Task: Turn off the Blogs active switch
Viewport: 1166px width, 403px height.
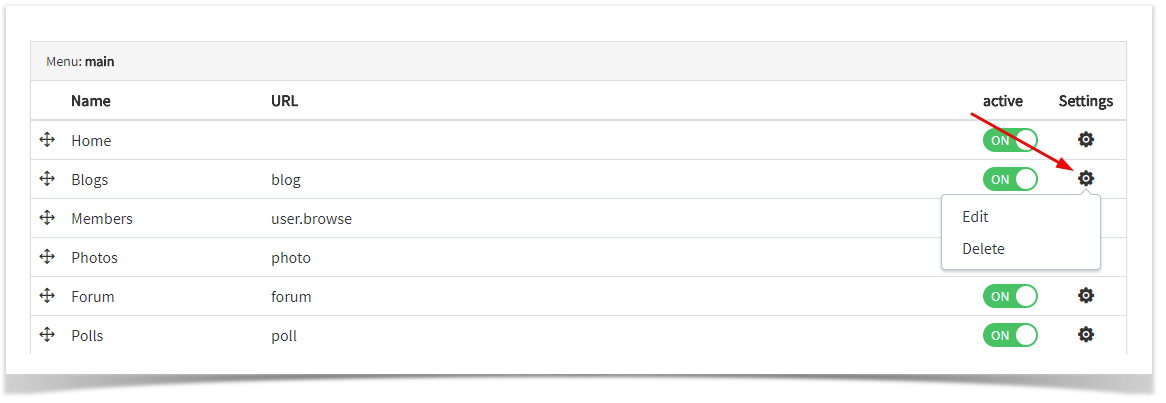Action: [x=1010, y=179]
